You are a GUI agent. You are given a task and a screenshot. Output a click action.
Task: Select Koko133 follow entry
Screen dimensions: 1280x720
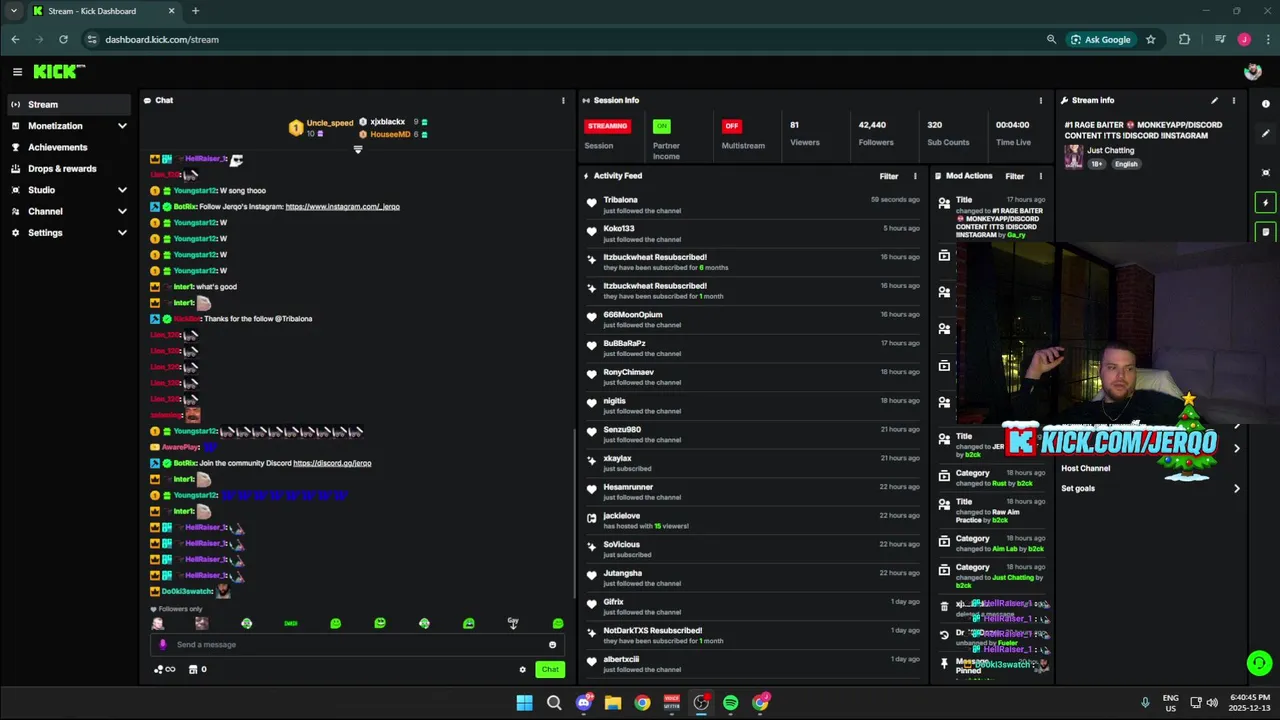pyautogui.click(x=754, y=233)
